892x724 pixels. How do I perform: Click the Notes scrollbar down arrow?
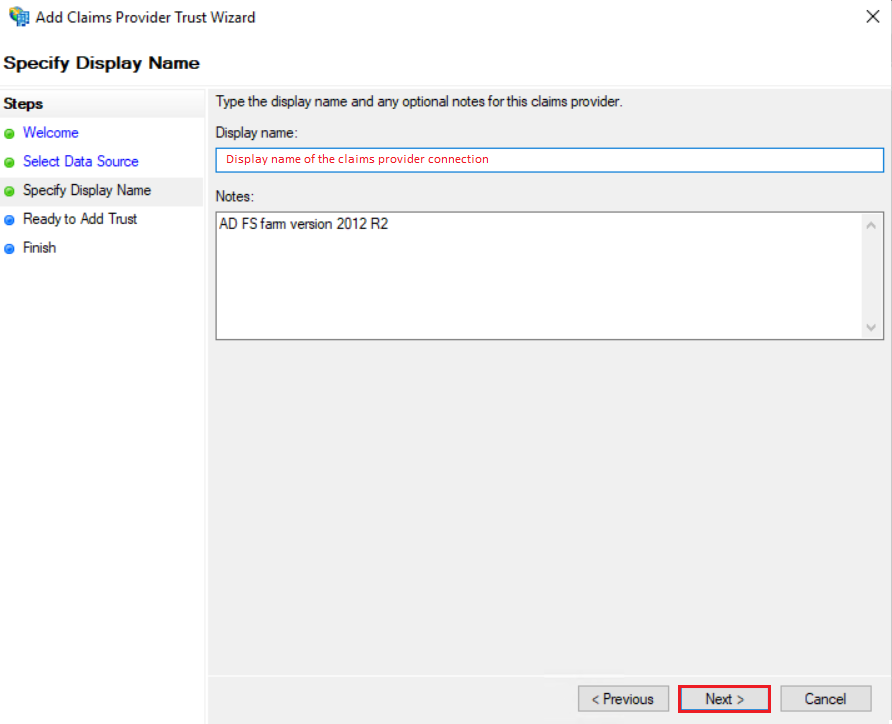coord(871,327)
